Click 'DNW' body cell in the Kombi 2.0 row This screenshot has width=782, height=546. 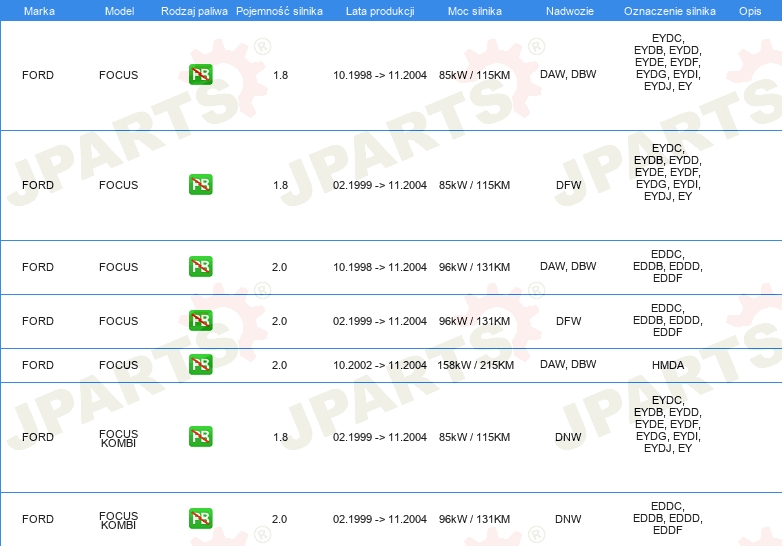coord(568,519)
